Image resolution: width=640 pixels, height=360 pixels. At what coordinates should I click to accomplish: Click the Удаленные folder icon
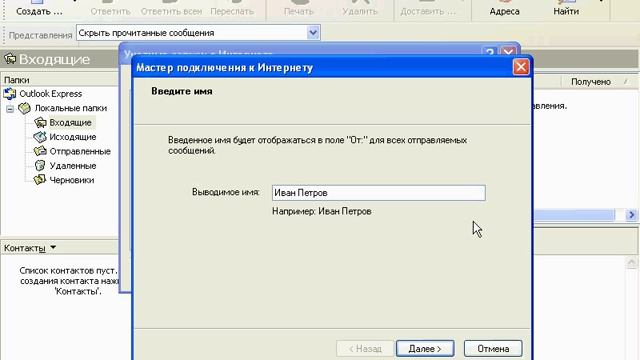[40, 165]
